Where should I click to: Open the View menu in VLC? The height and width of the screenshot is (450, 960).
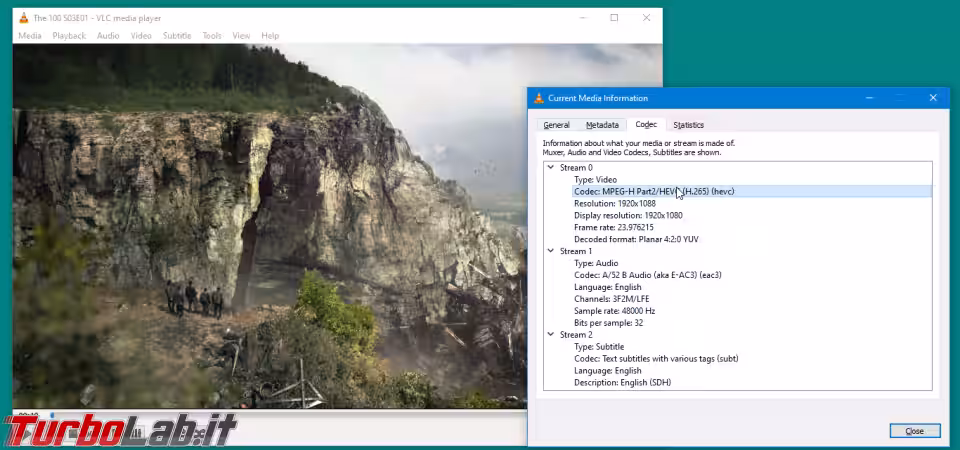pyautogui.click(x=241, y=36)
